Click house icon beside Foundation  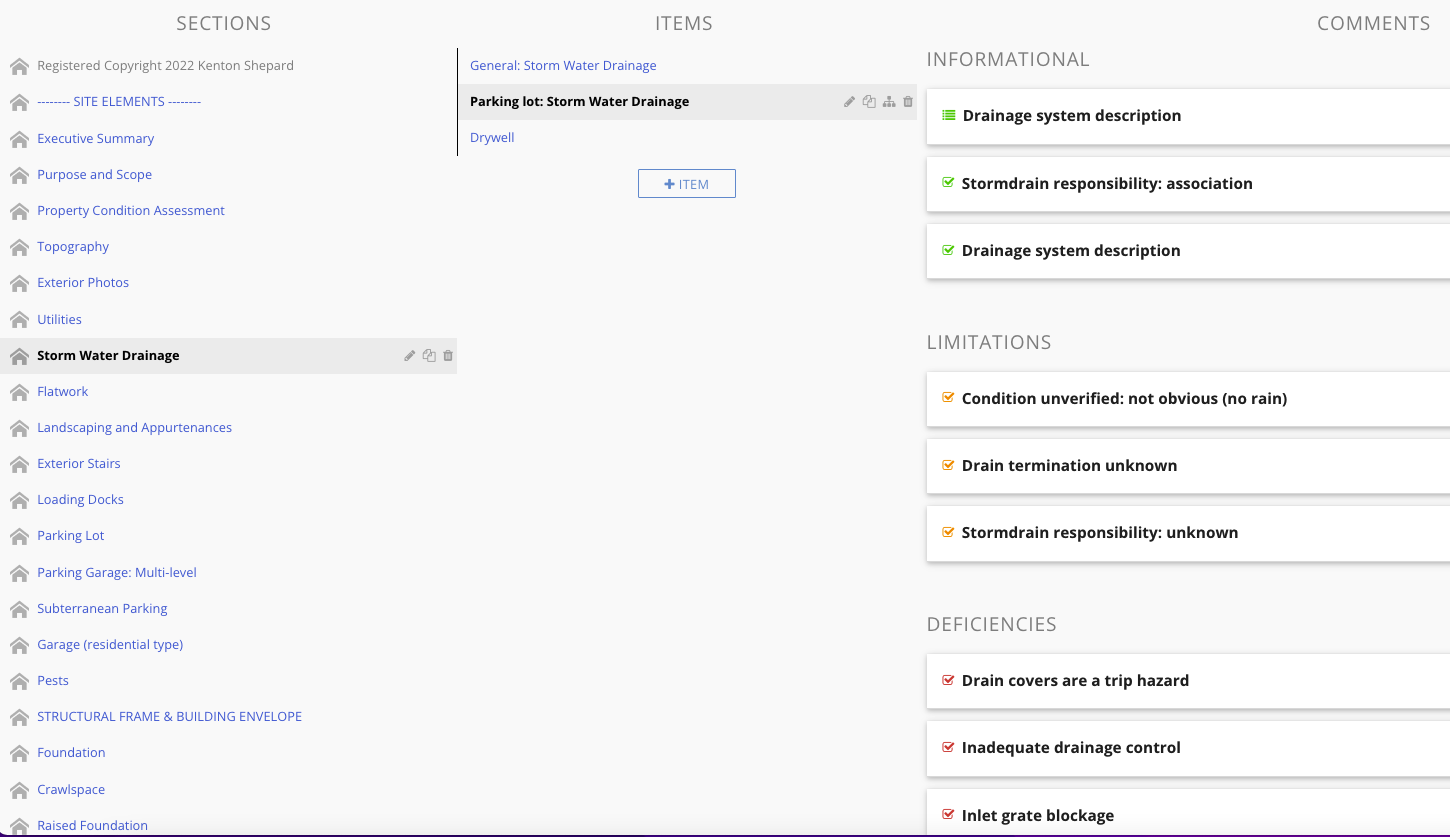(19, 753)
